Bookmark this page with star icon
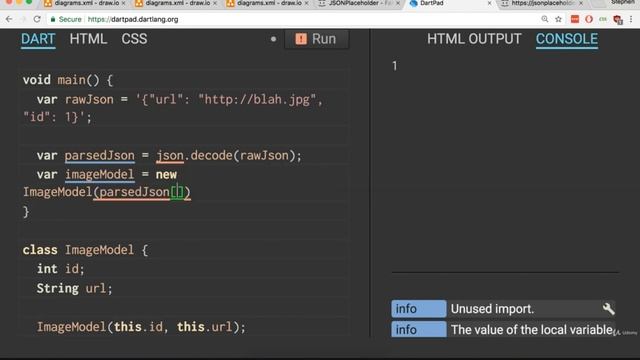 click(x=558, y=19)
